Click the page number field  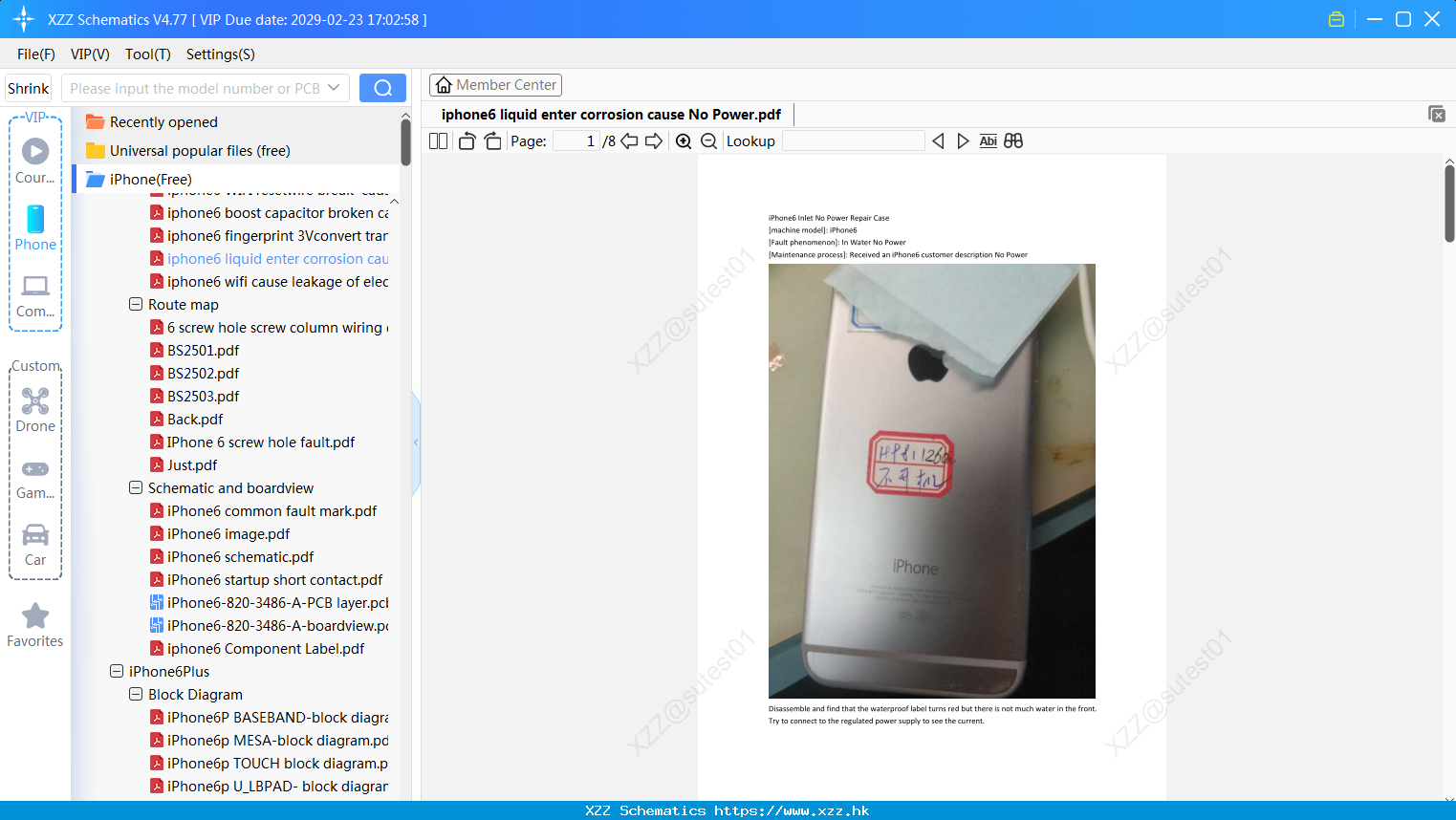(576, 141)
